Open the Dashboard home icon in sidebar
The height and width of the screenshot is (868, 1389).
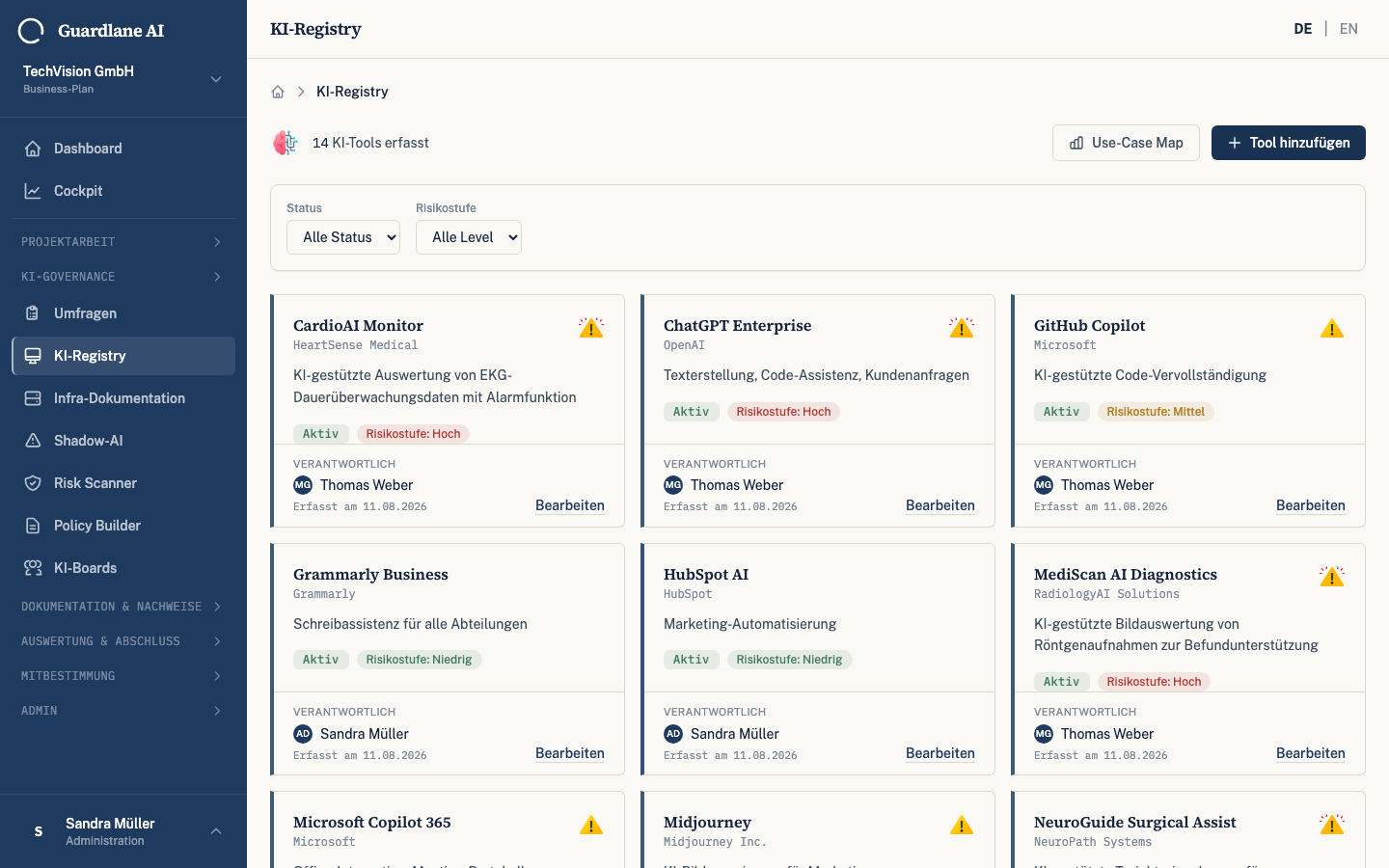[33, 149]
